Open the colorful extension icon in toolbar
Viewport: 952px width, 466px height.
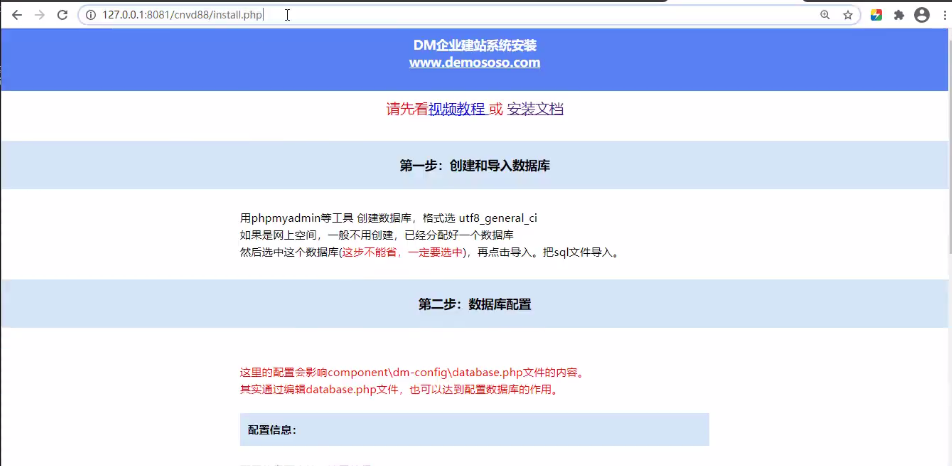pos(876,15)
